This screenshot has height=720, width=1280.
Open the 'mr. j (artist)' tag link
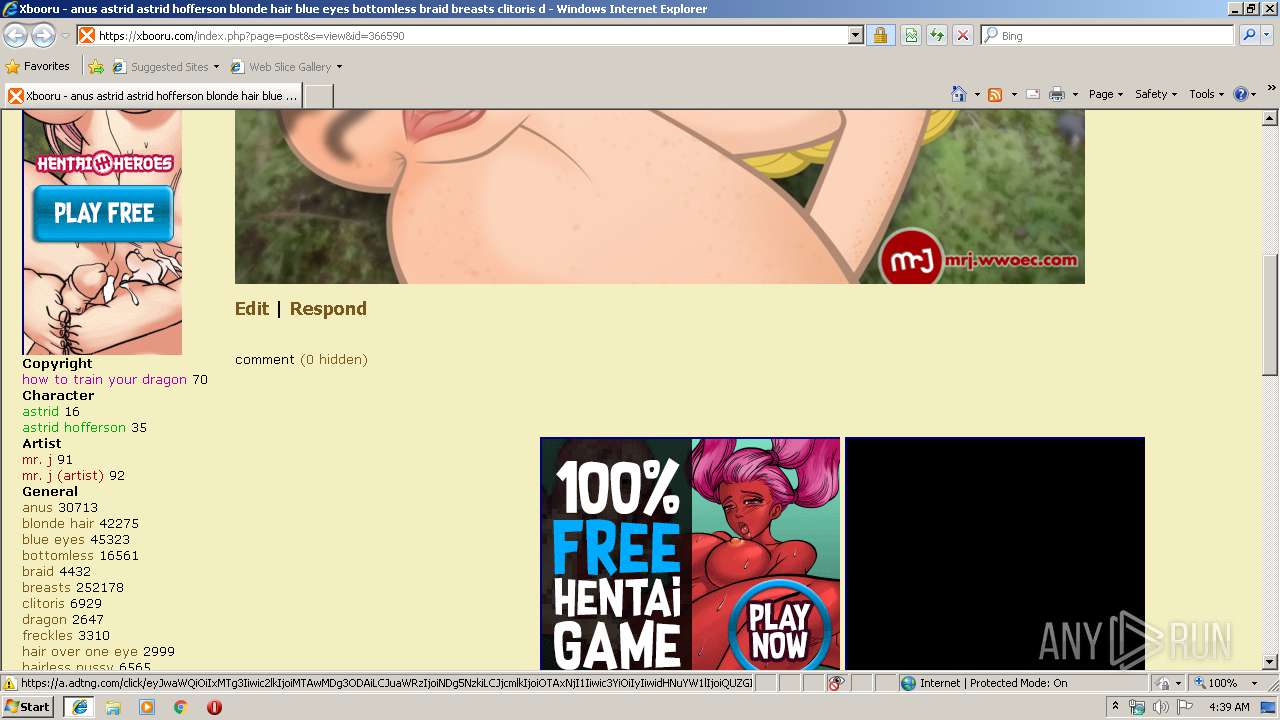[x=63, y=476]
